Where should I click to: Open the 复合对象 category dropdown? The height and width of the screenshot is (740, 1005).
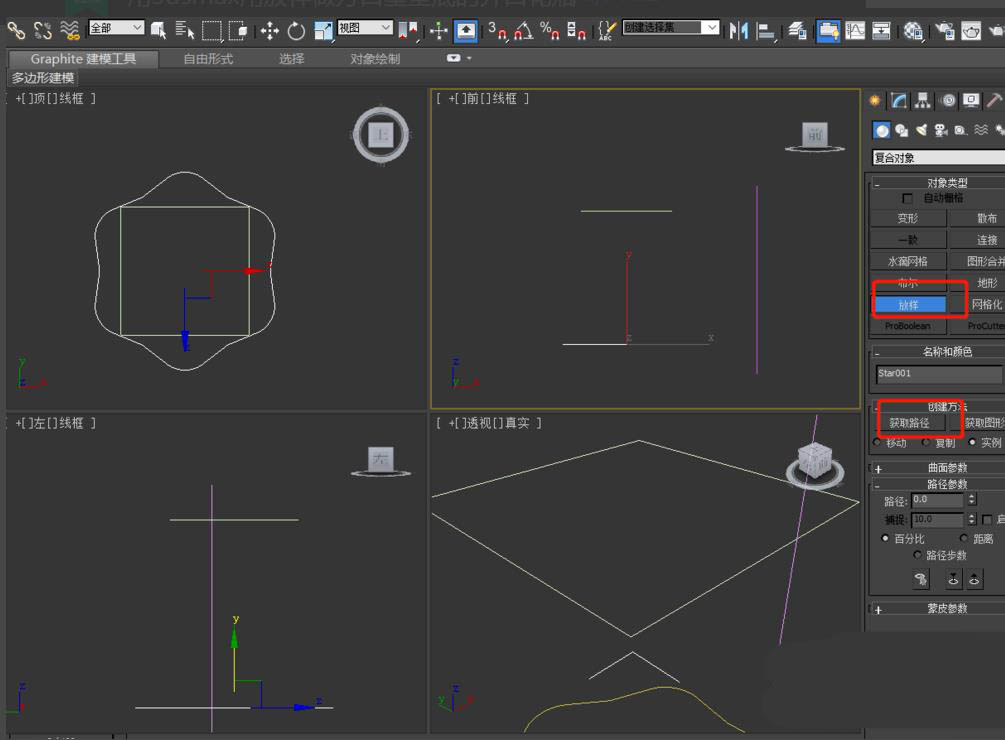[938, 158]
